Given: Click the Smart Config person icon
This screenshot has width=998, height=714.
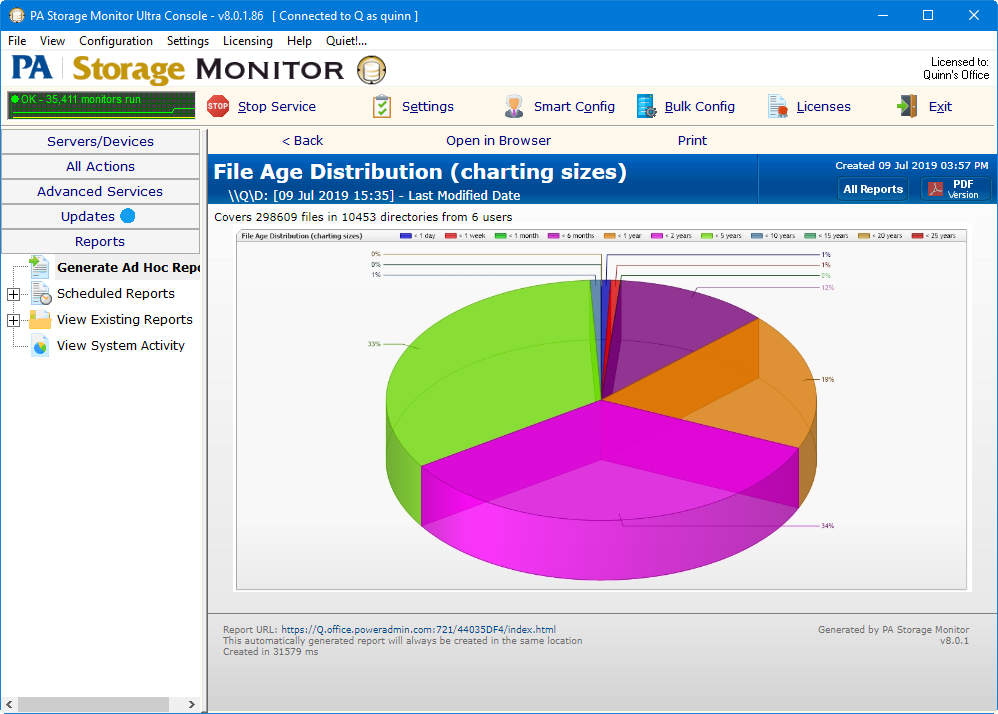Looking at the screenshot, I should coord(514,106).
